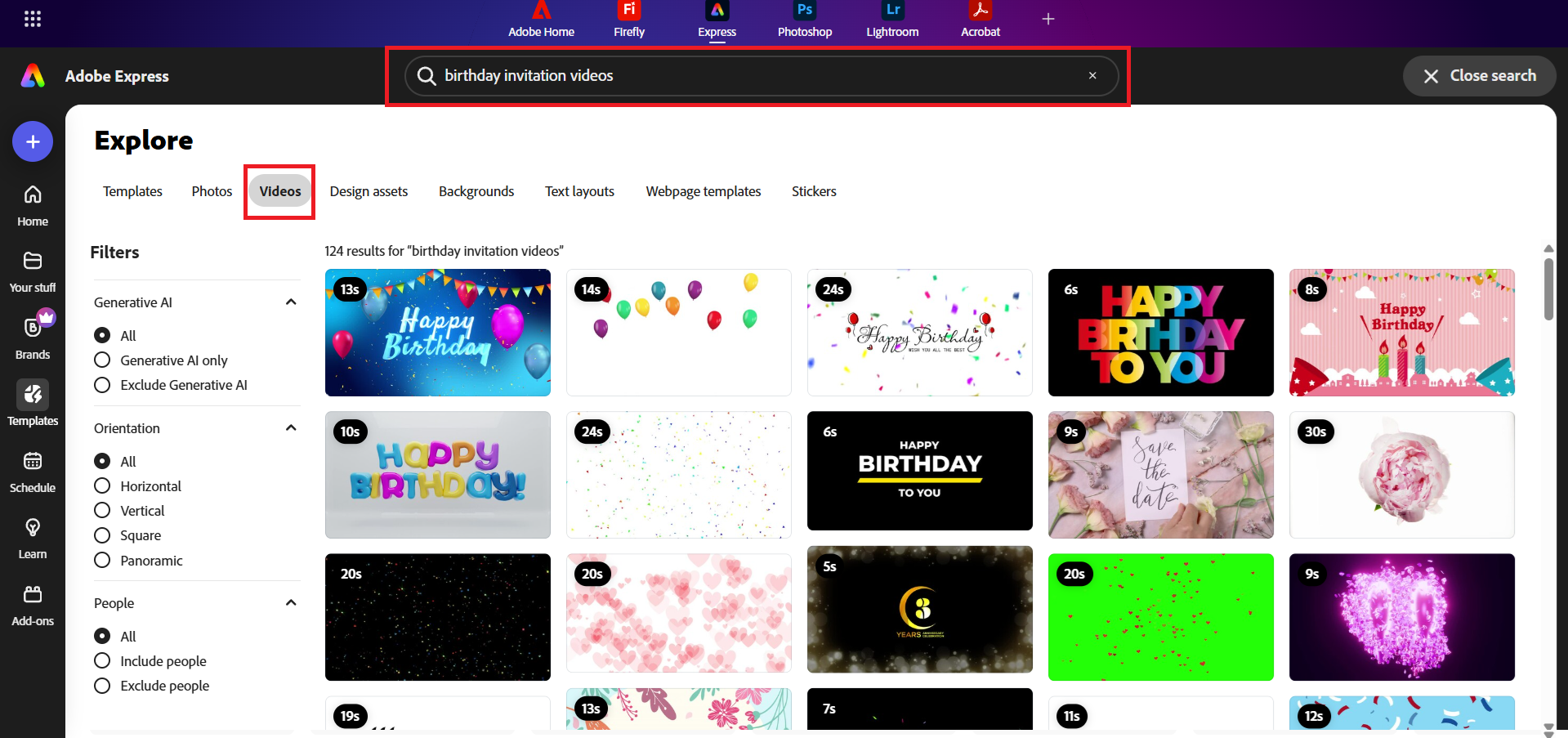
Task: Open Your stuff in sidebar
Action: coord(33,271)
